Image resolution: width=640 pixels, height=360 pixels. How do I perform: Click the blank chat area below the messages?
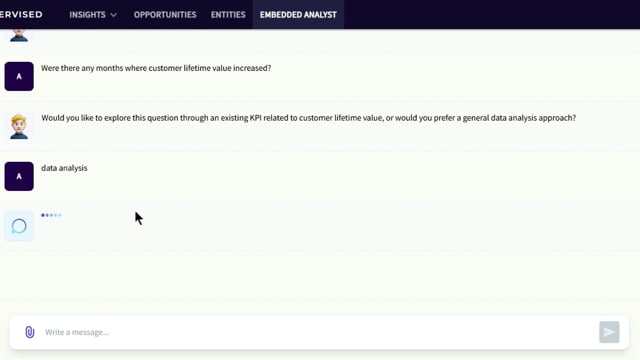[320, 280]
